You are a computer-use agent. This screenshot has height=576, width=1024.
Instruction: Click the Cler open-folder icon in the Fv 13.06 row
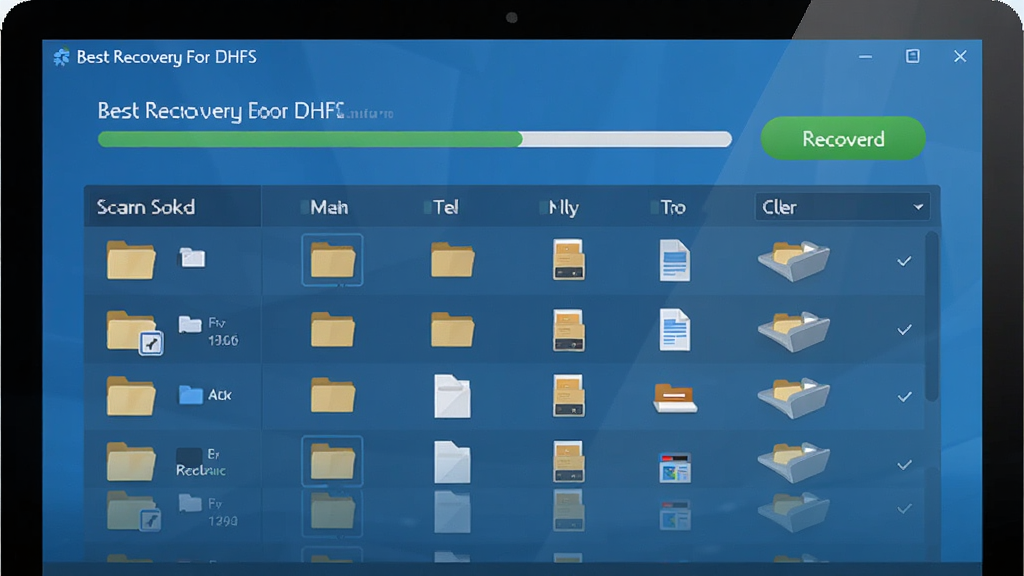pos(793,331)
